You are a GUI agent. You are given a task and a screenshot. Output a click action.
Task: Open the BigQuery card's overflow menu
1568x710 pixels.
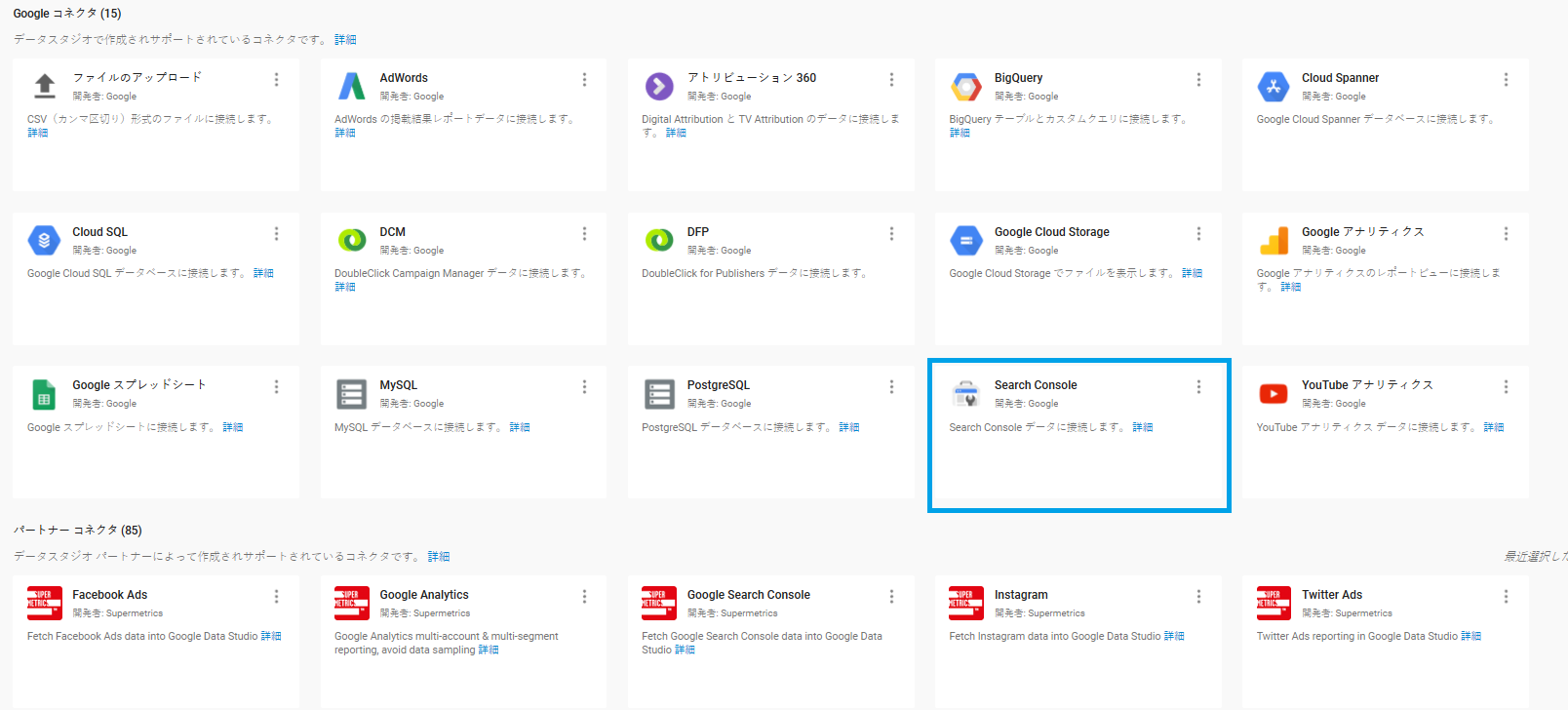pos(1198,79)
